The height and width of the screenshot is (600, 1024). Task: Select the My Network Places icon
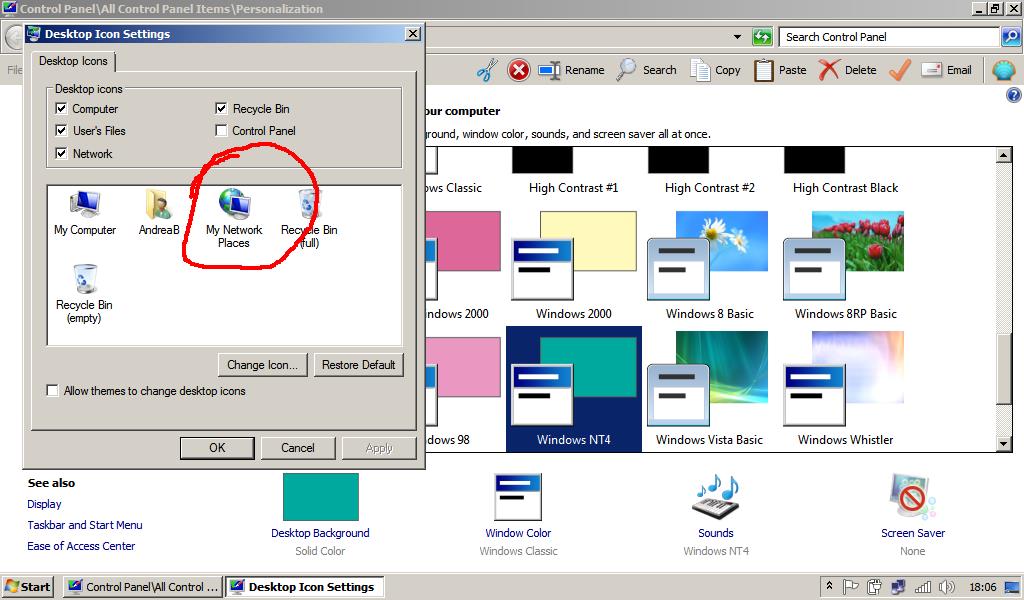[x=234, y=219]
